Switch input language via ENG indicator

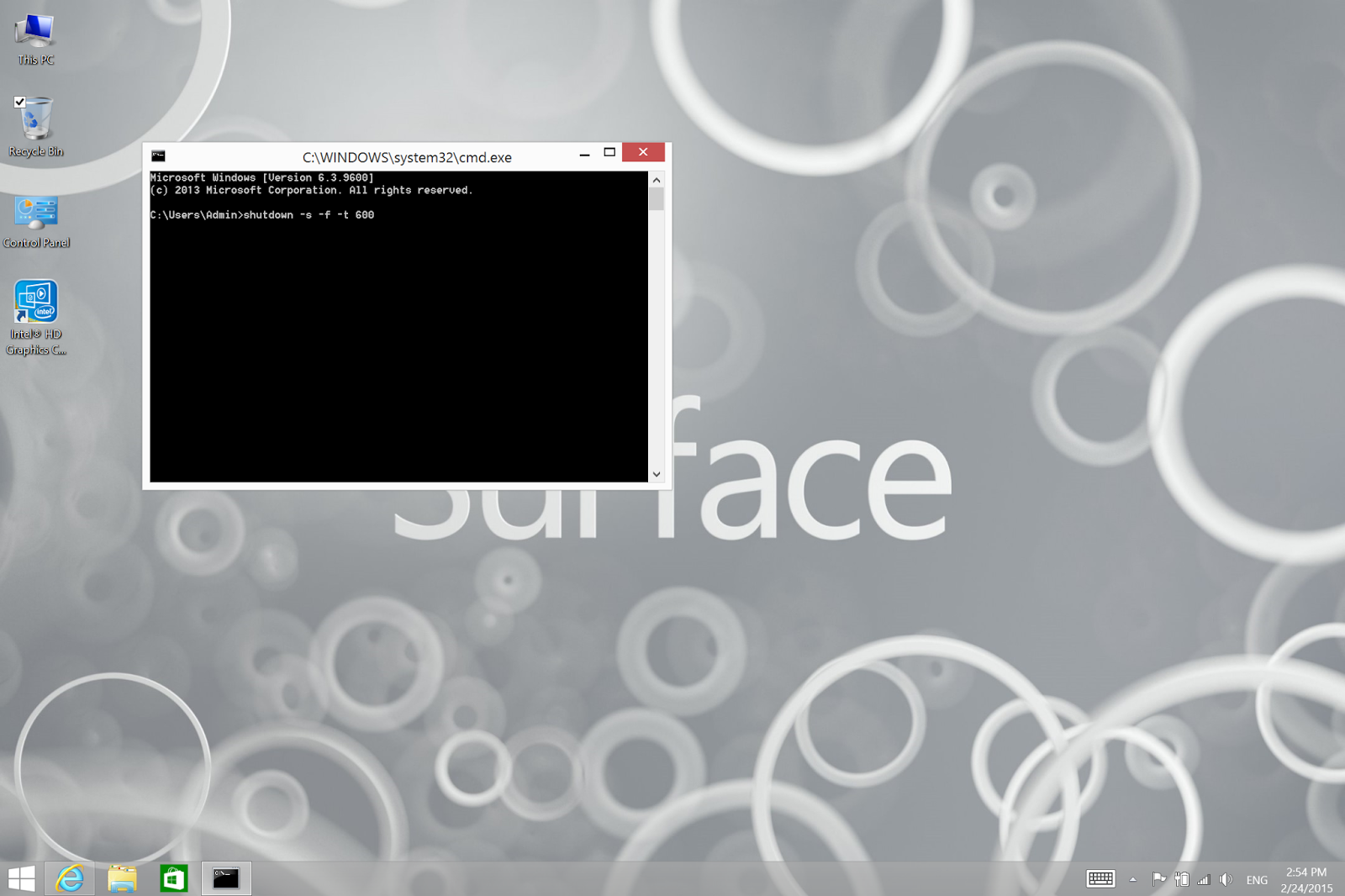[x=1257, y=880]
